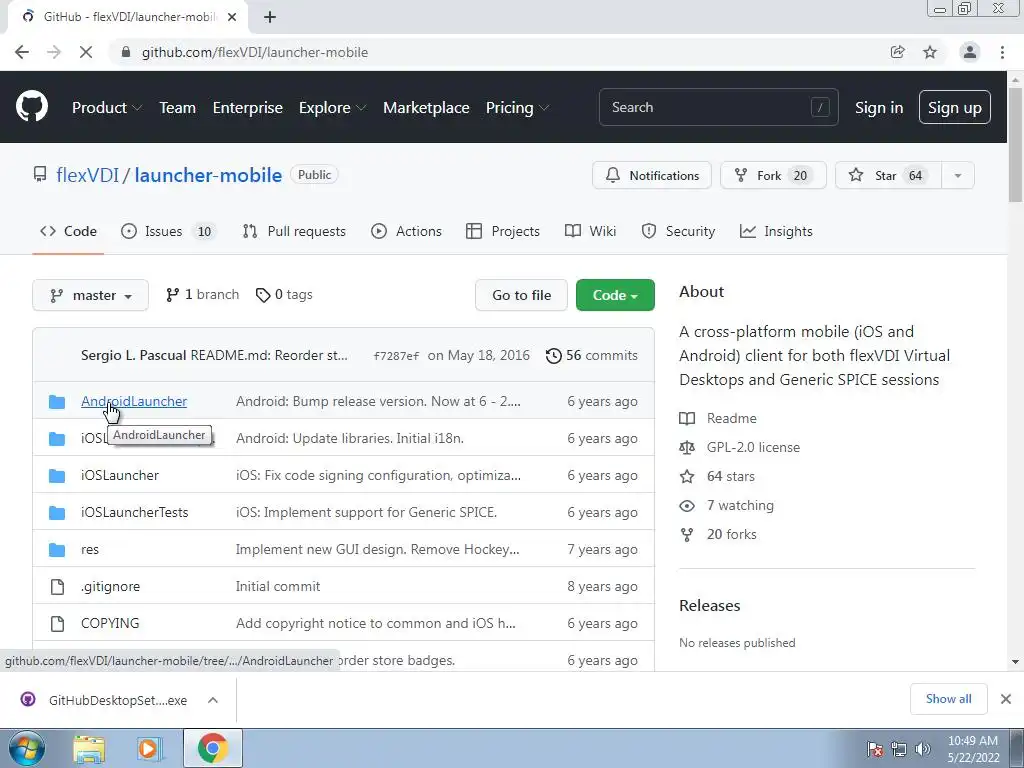
Task: Click the GPL-2.0 license scale icon
Action: point(687,447)
